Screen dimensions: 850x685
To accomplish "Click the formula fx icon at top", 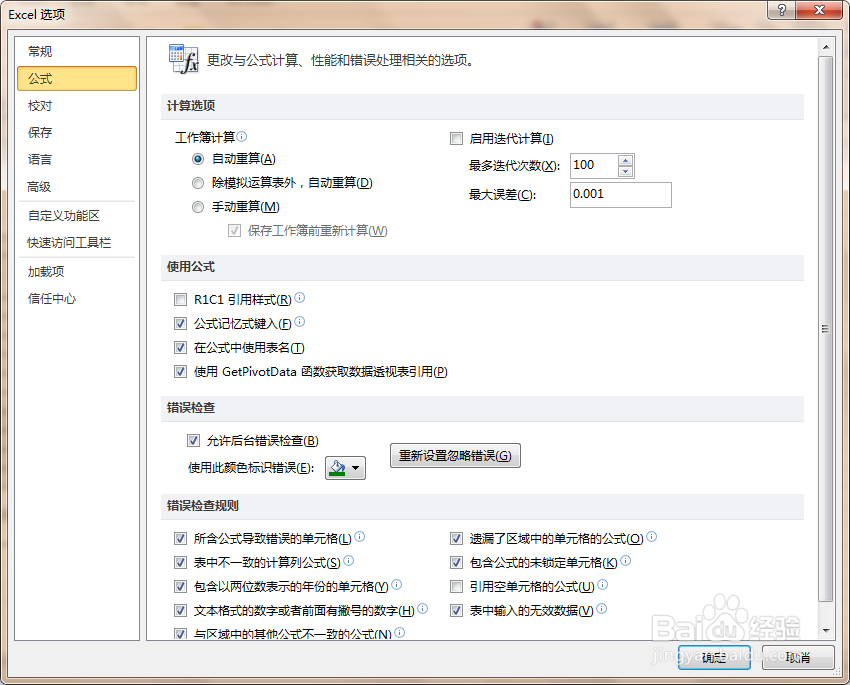I will [x=183, y=59].
